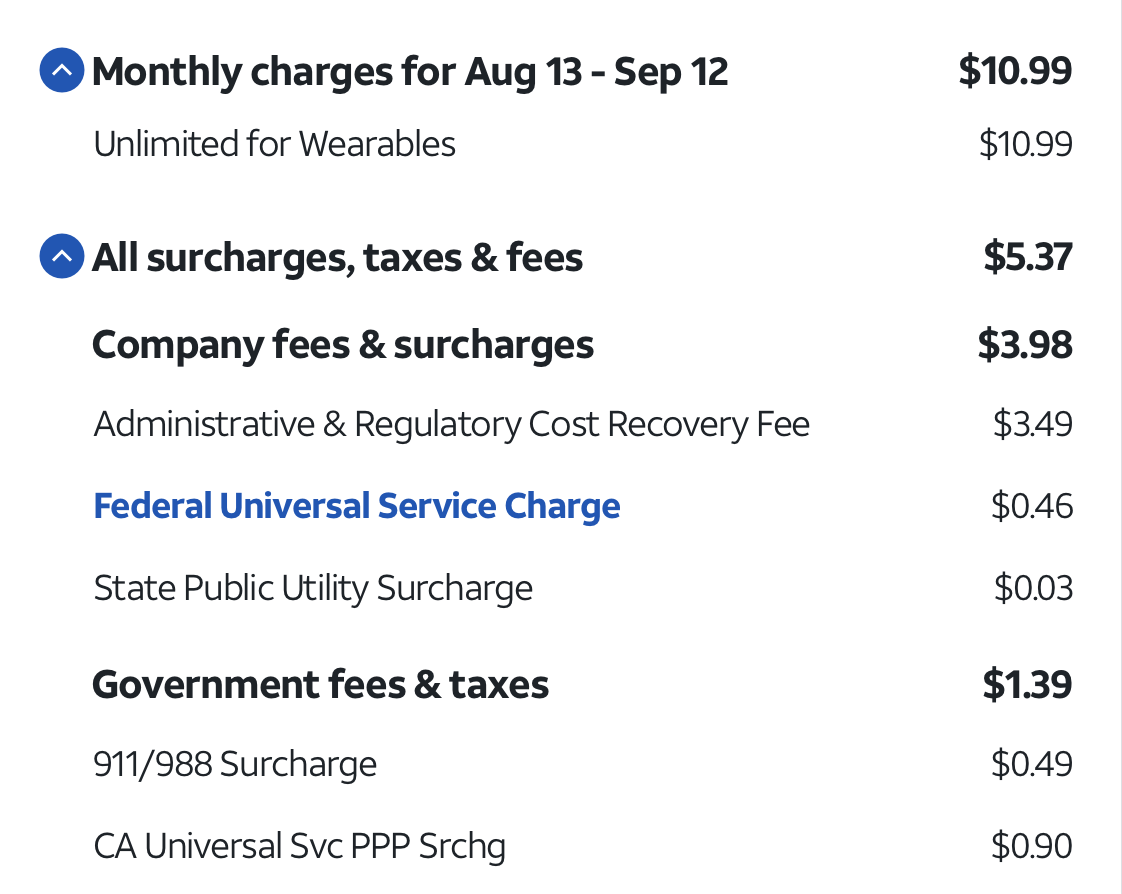Select the Administrative & Regulatory Cost Recovery Fee
This screenshot has width=1122, height=894.
[451, 425]
